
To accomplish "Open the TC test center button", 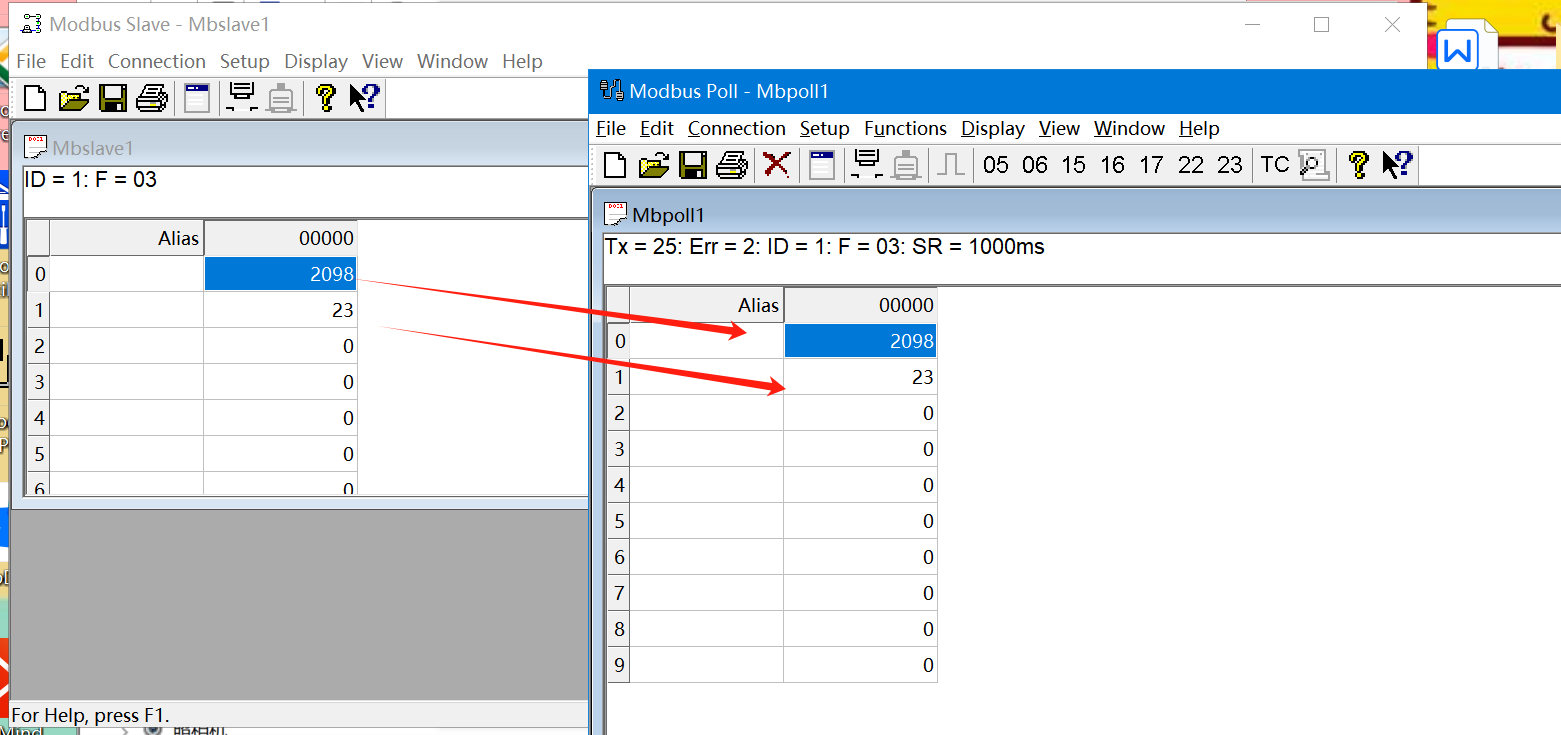I will coord(1275,165).
